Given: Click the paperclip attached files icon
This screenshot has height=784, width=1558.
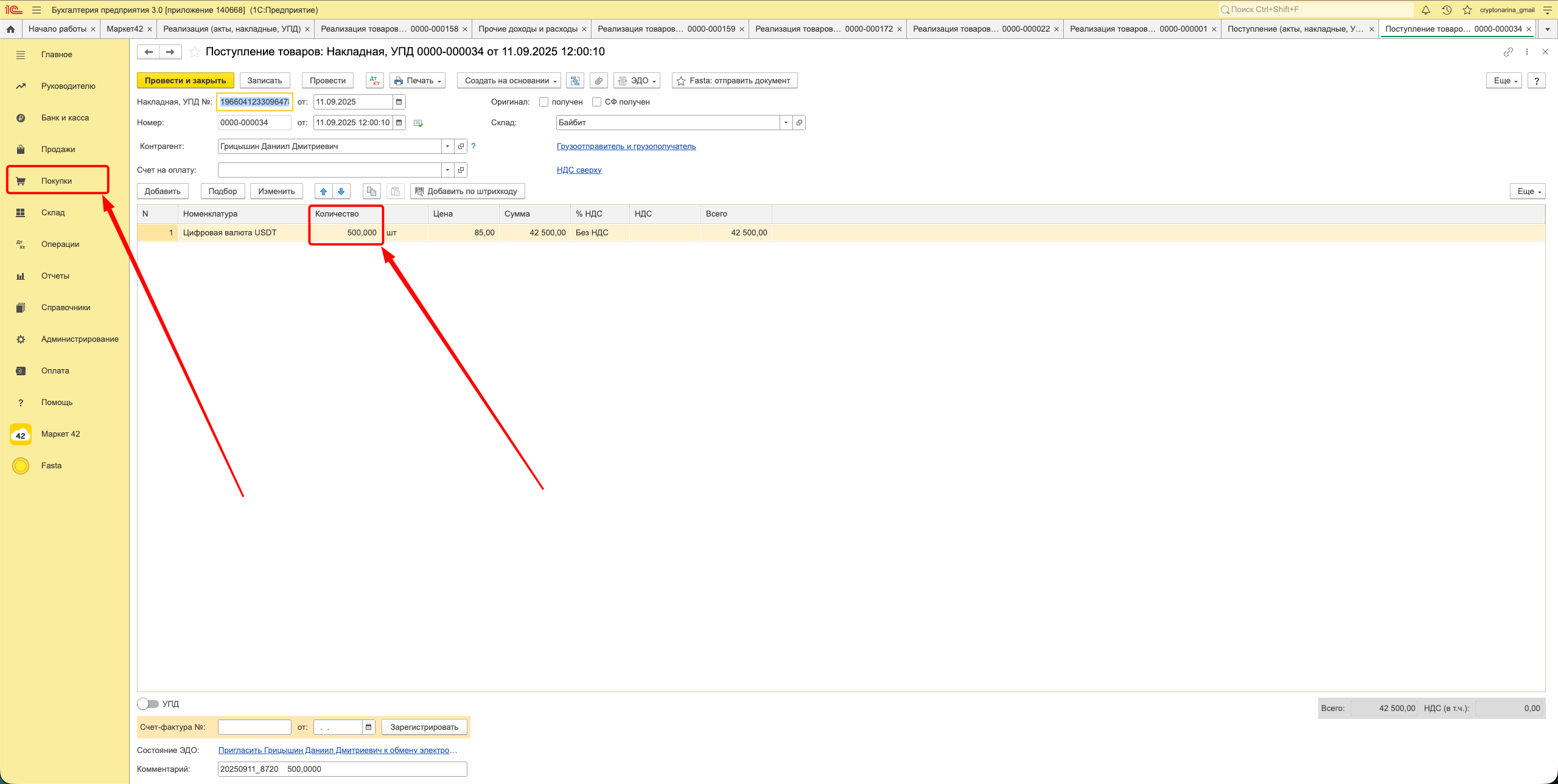Looking at the screenshot, I should (x=599, y=80).
